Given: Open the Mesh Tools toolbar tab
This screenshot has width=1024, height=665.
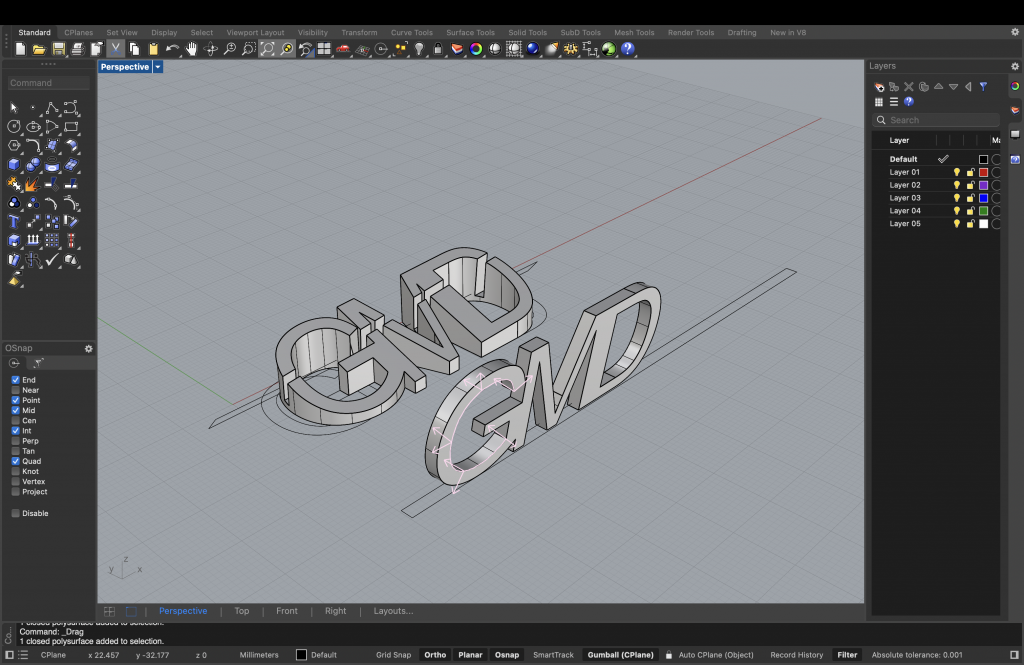Looking at the screenshot, I should pos(633,33).
